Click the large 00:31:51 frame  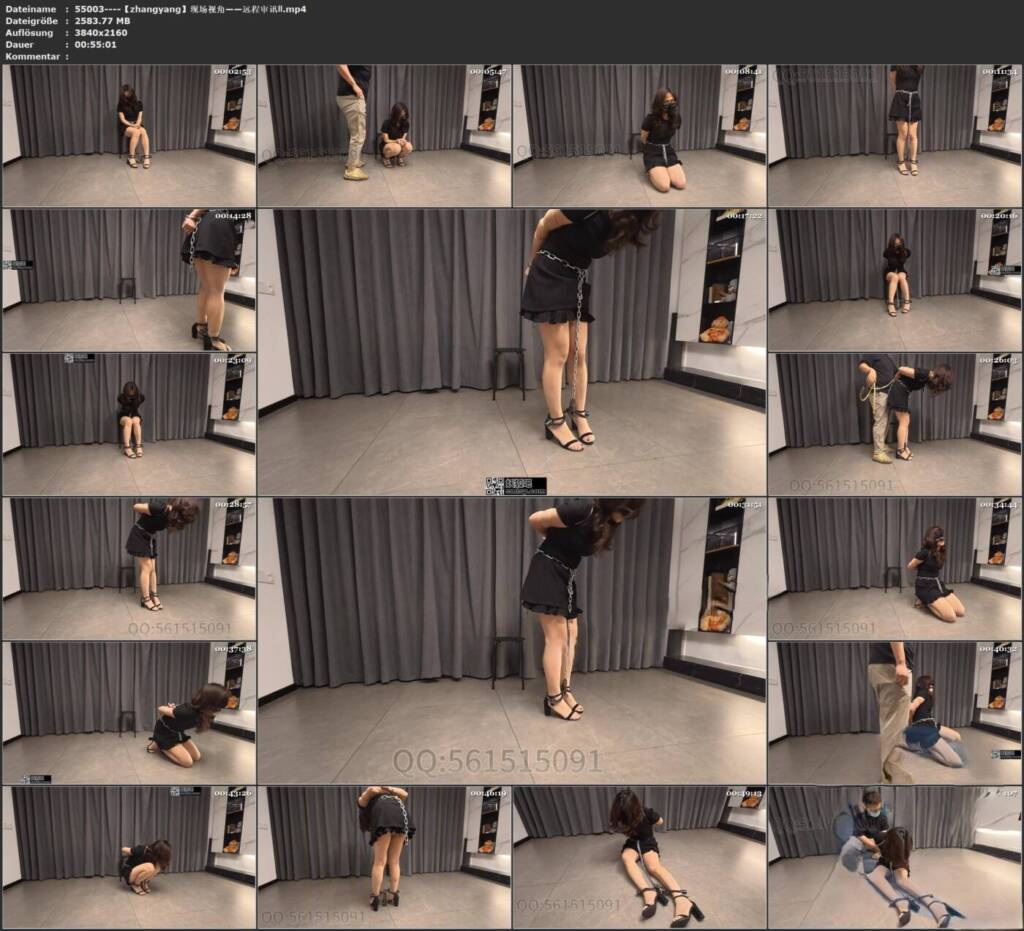512,640
